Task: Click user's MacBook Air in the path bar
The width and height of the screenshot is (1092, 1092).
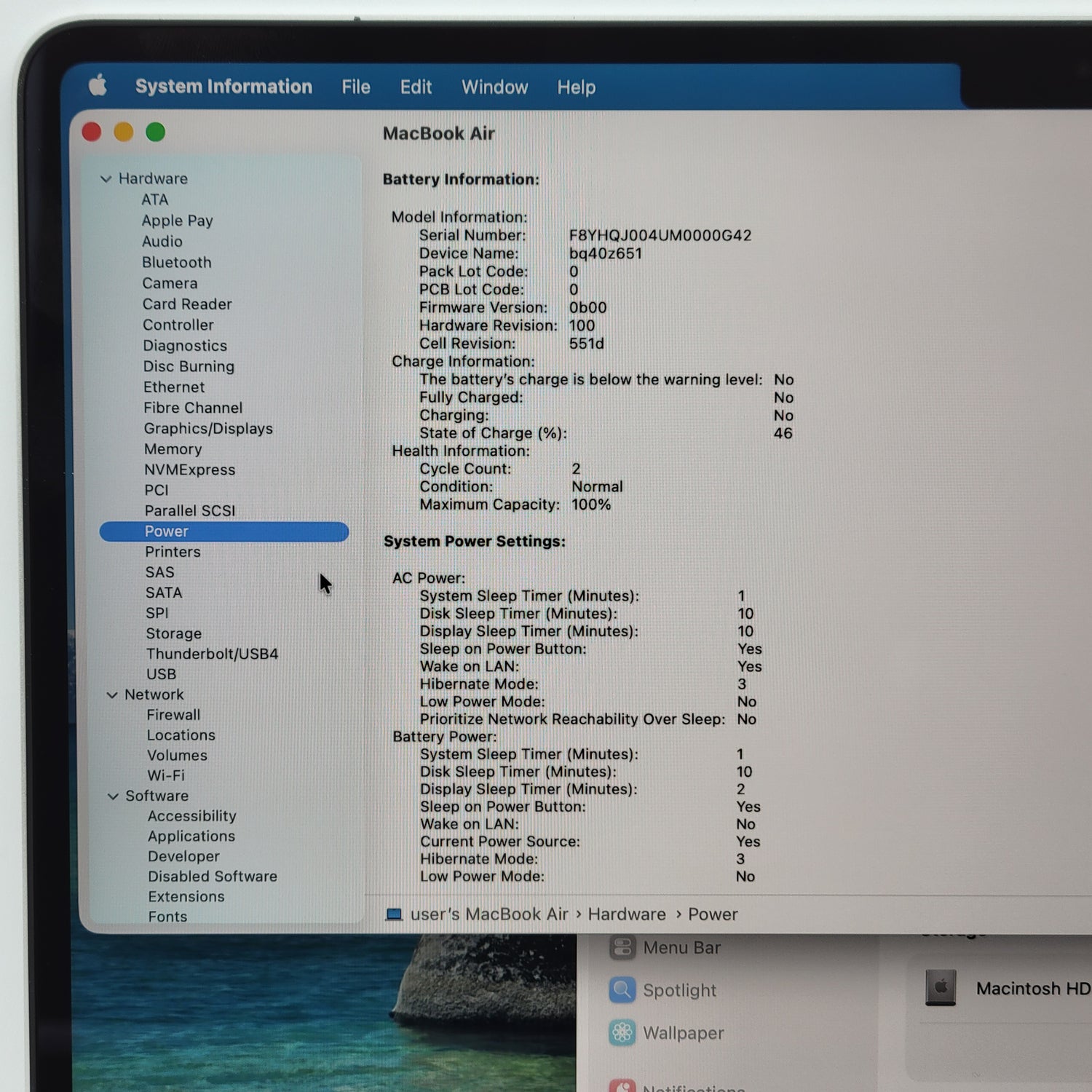Action: pos(489,914)
